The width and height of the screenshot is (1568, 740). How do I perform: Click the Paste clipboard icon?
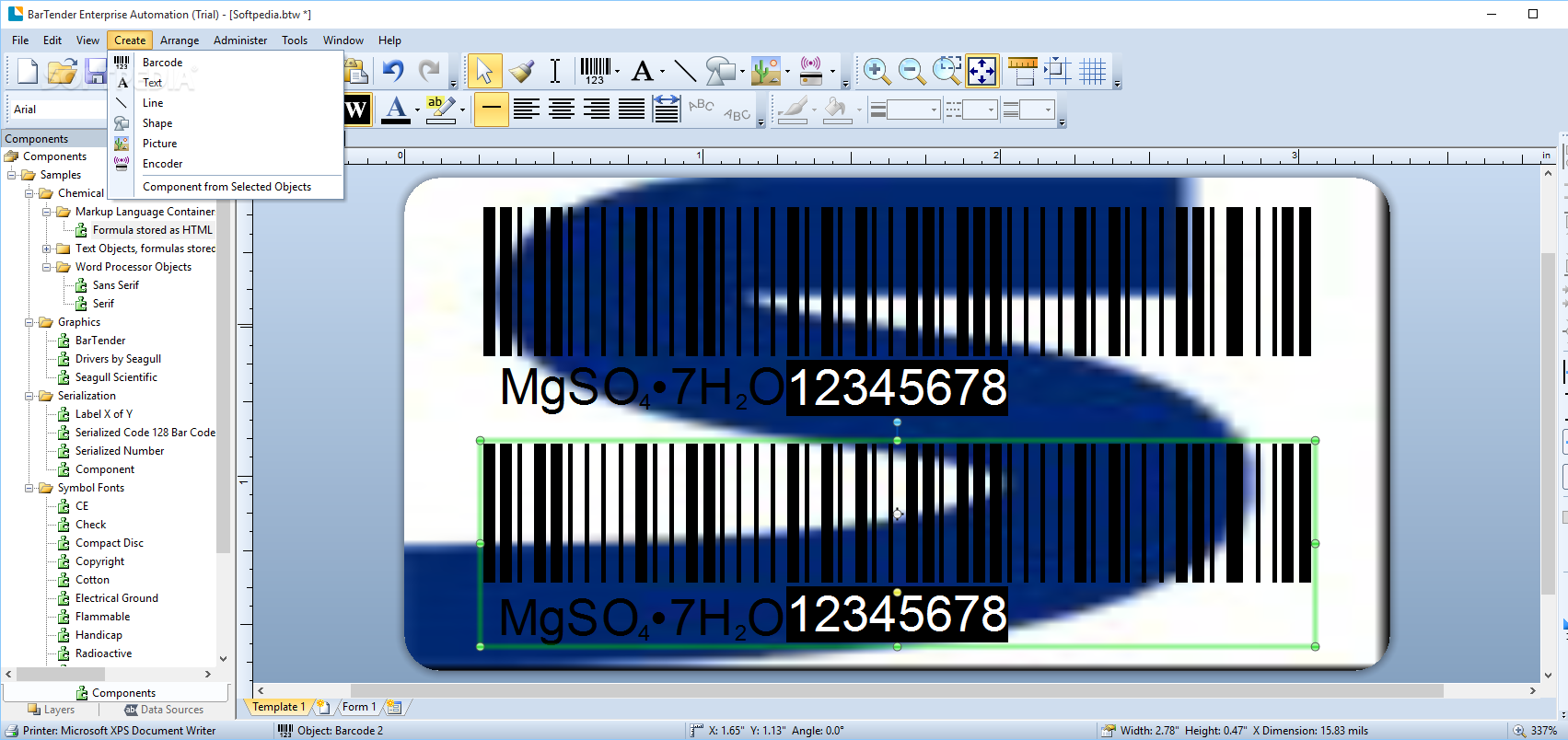pyautogui.click(x=356, y=71)
